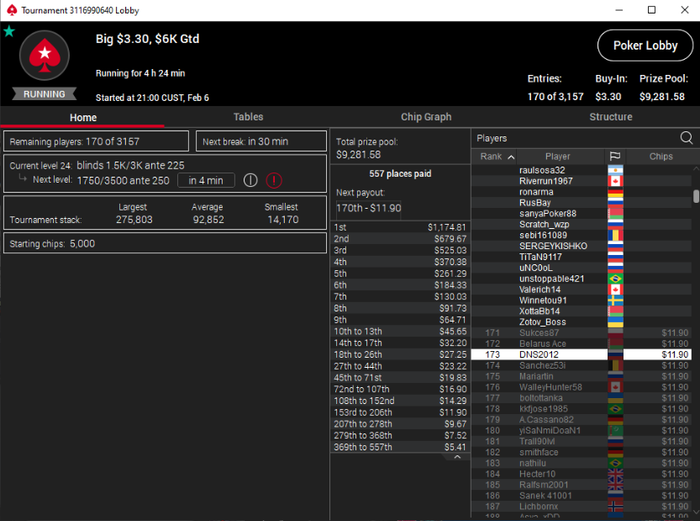Select player DNS2012 row
Viewport: 700px width, 521px height.
click(582, 354)
